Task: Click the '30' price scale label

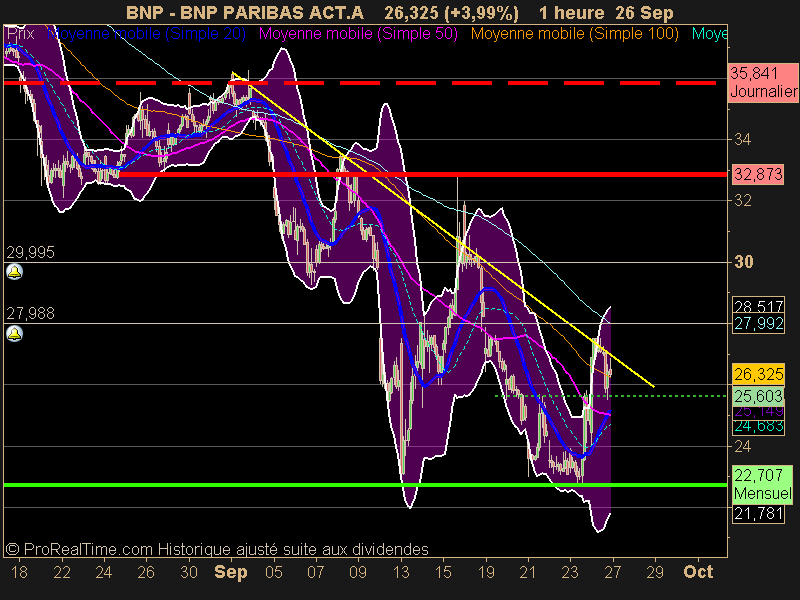Action: click(743, 262)
